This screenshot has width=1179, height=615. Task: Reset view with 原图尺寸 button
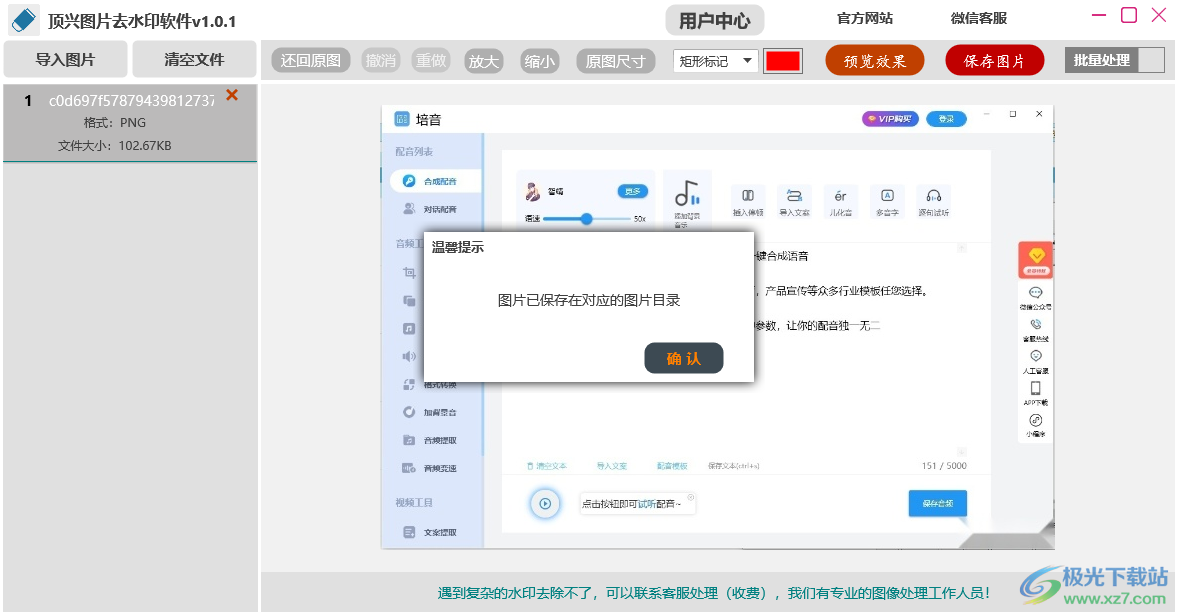pos(616,61)
